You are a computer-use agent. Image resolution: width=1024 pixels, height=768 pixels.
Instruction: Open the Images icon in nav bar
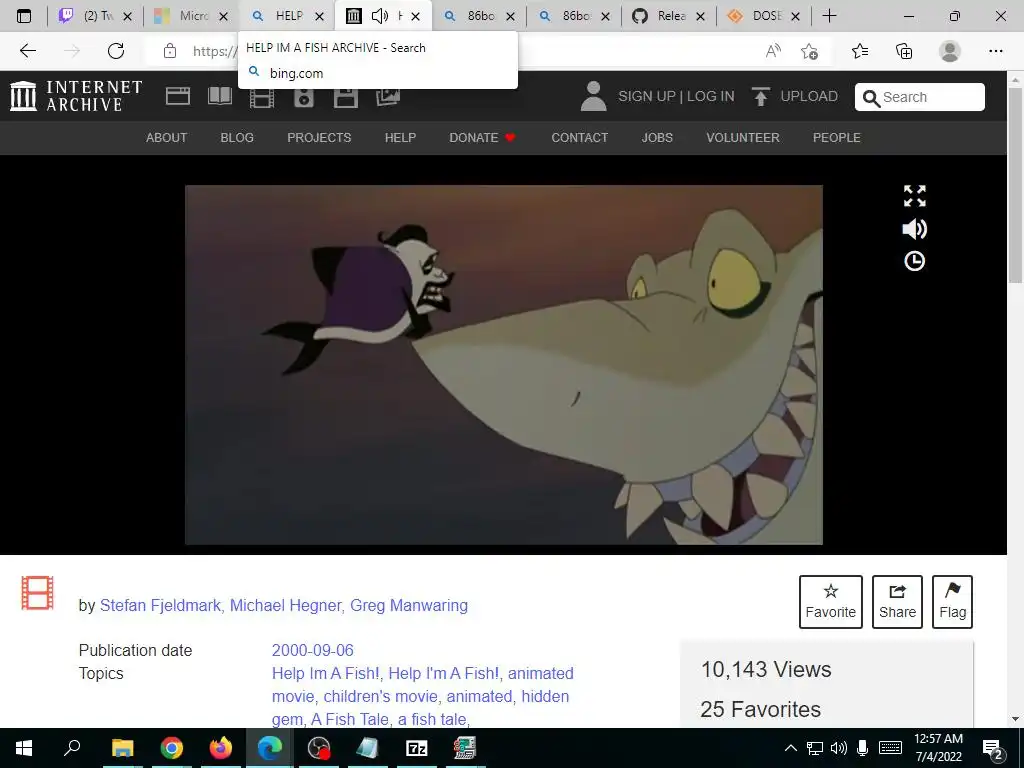(x=388, y=97)
